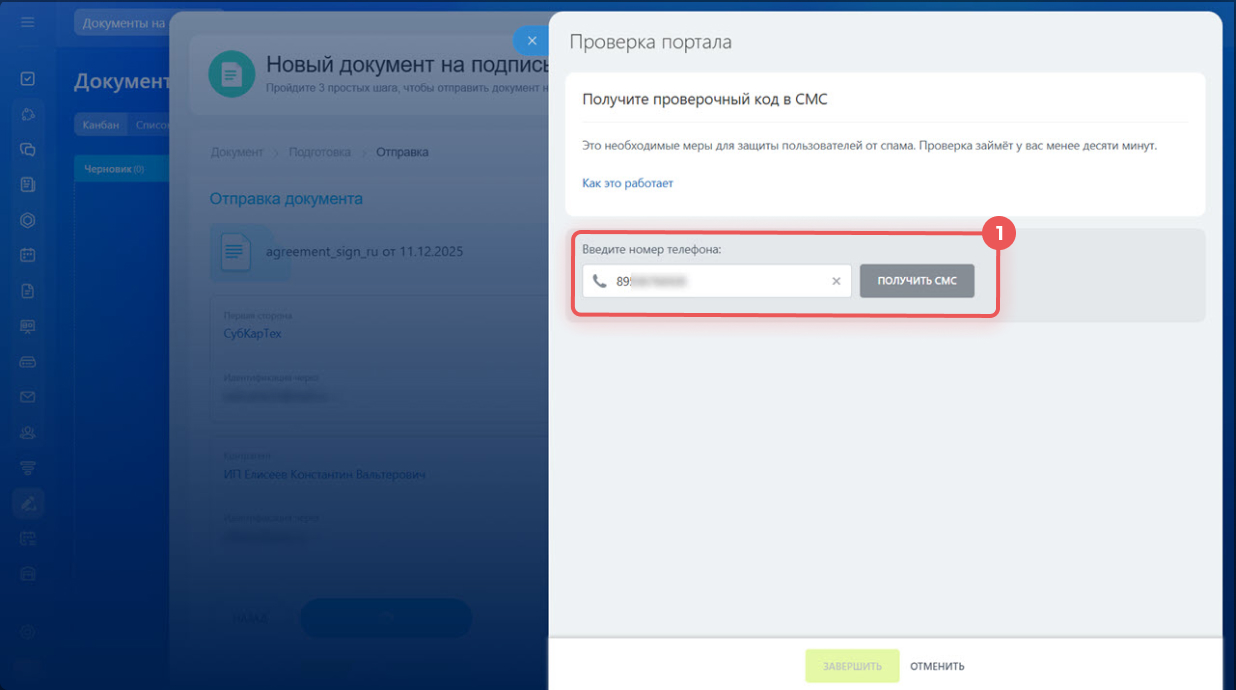The height and width of the screenshot is (690, 1236).
Task: Open the chat messenger sidebar icon
Action: (x=28, y=149)
